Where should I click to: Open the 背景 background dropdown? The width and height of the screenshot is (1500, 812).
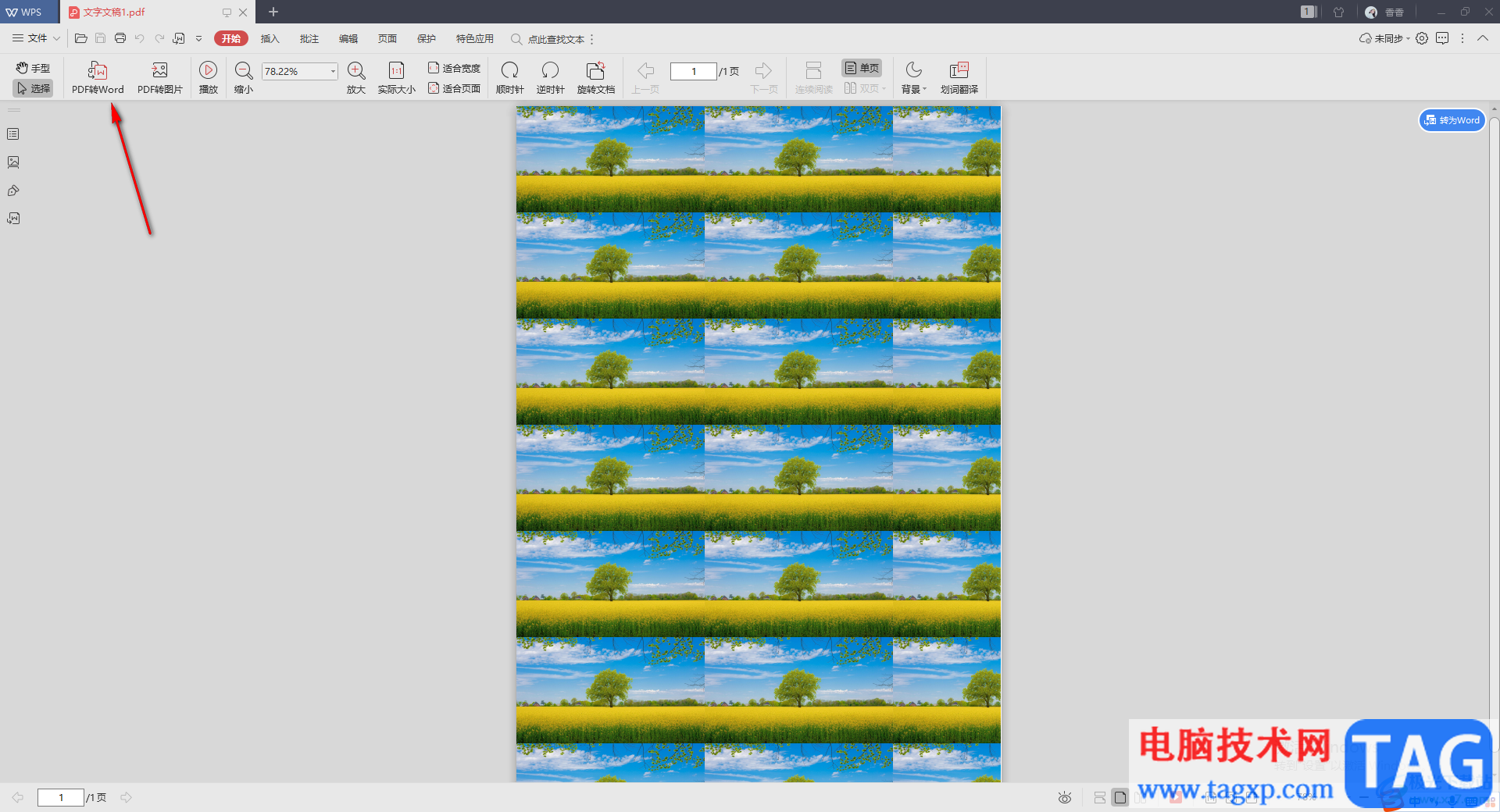coord(914,78)
